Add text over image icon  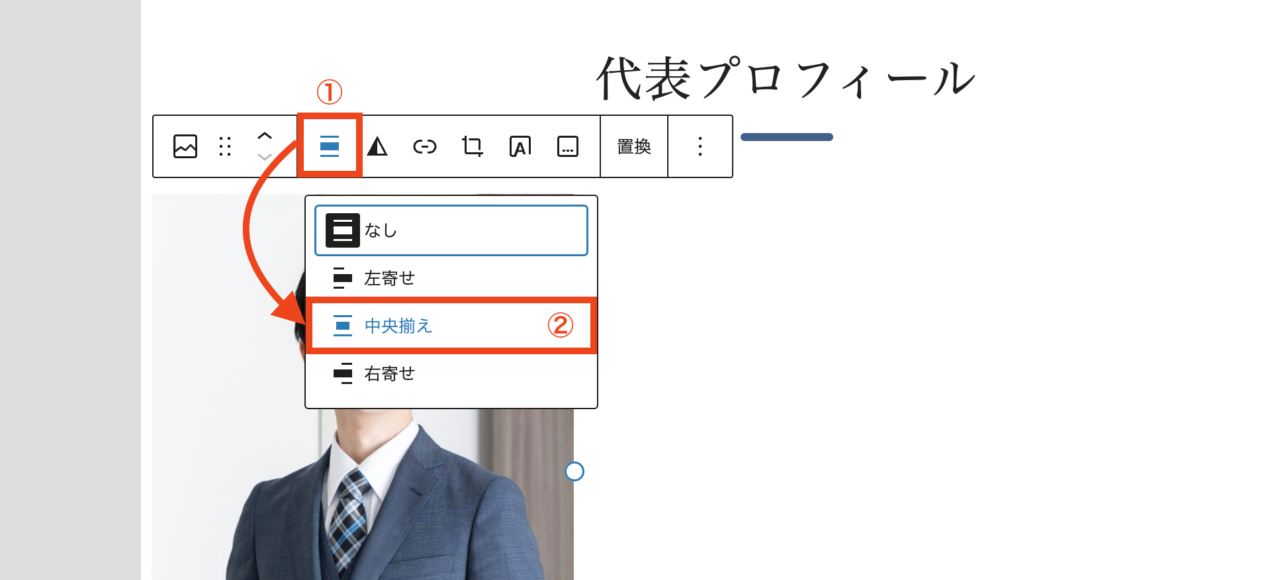[520, 146]
